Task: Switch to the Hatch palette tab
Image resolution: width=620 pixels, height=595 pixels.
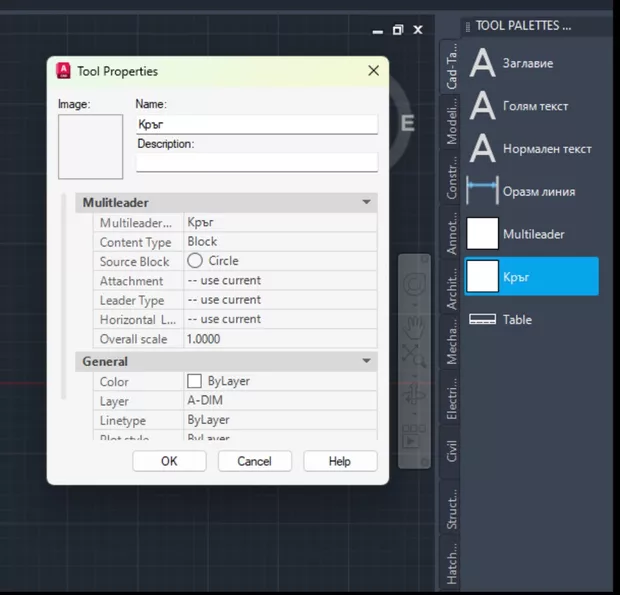Action: click(452, 564)
